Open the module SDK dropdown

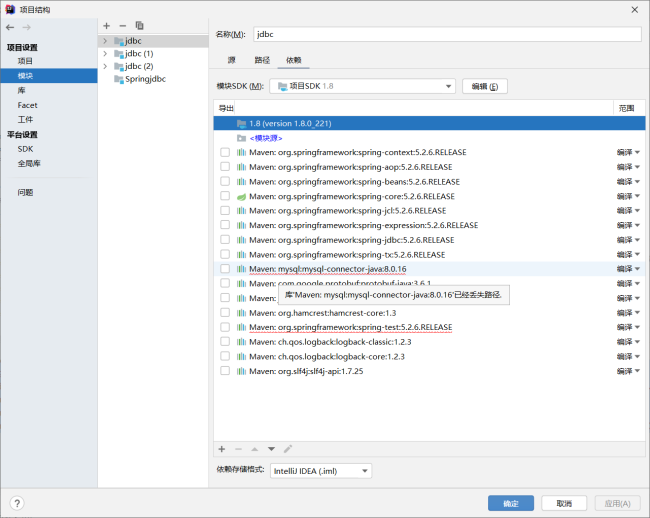[x=362, y=86]
